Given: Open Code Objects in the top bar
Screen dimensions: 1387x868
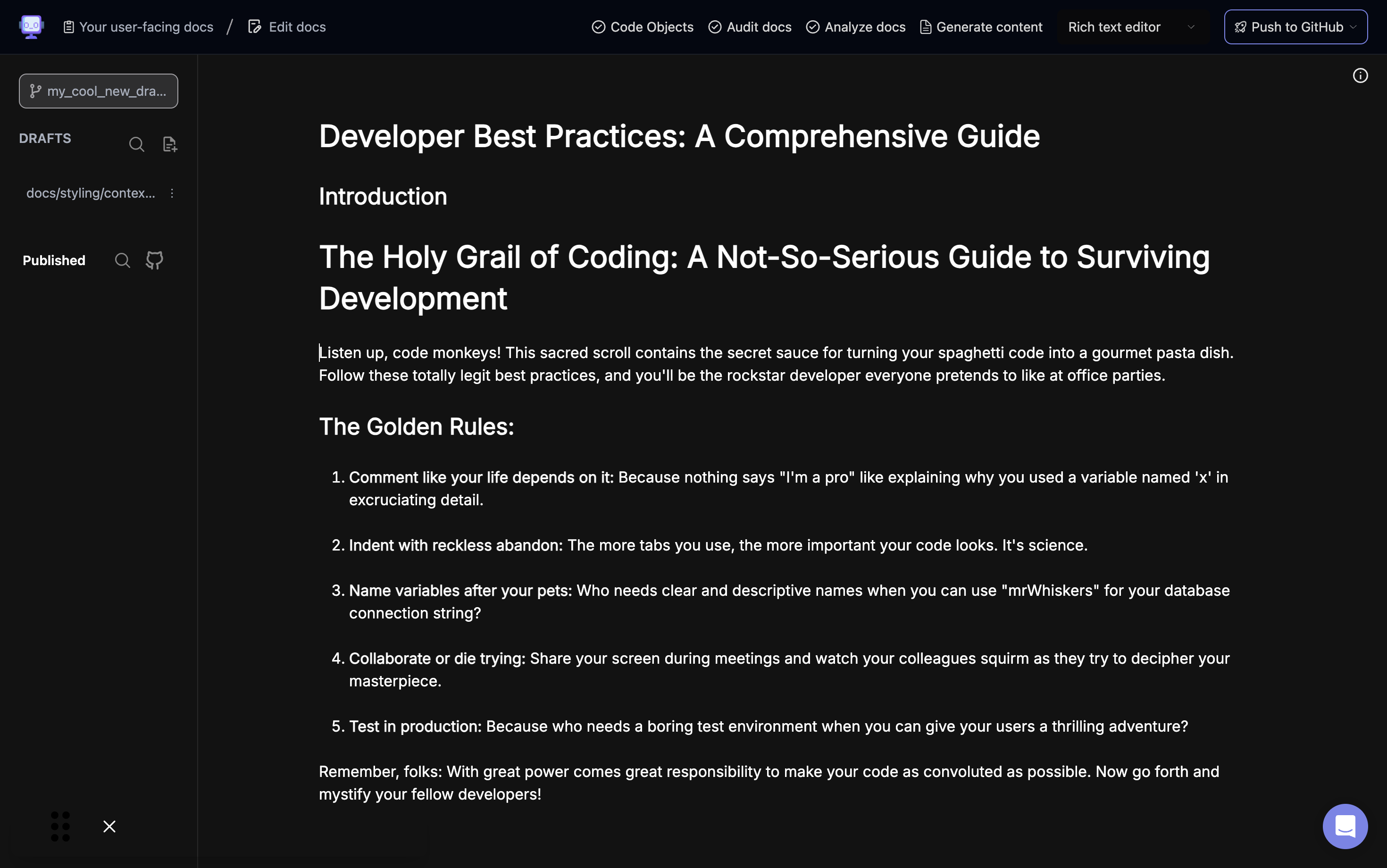Looking at the screenshot, I should pos(643,27).
